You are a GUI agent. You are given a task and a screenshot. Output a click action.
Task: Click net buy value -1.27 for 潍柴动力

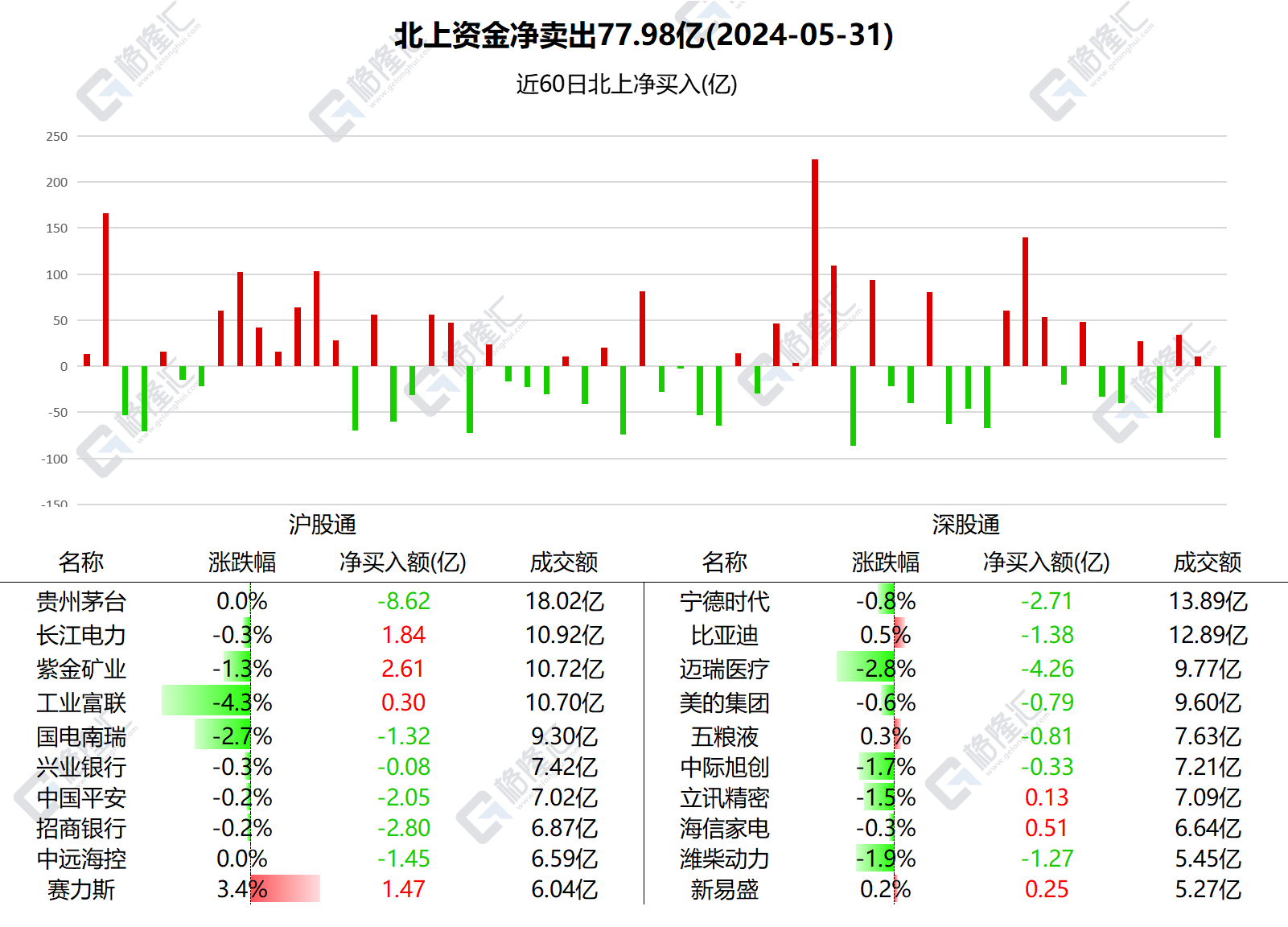1047,859
